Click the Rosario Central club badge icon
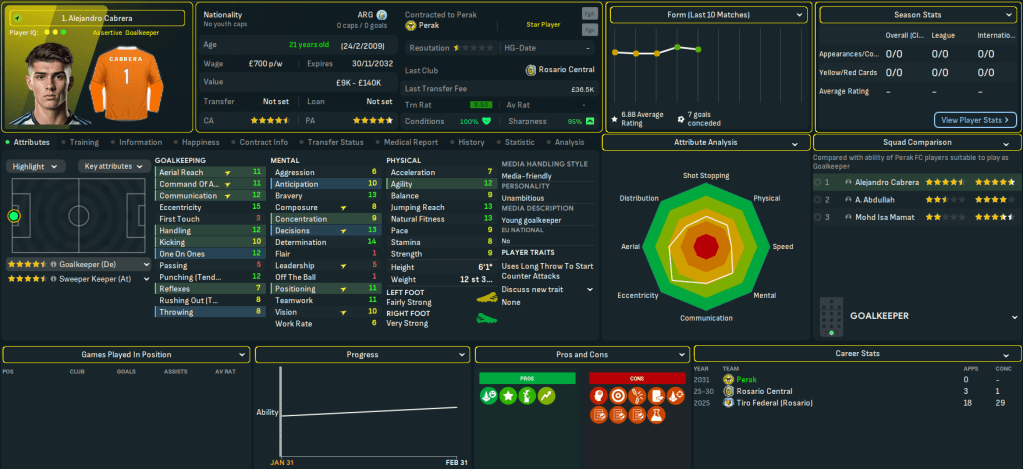Viewport: 1023px width, 469px height. pyautogui.click(x=530, y=70)
